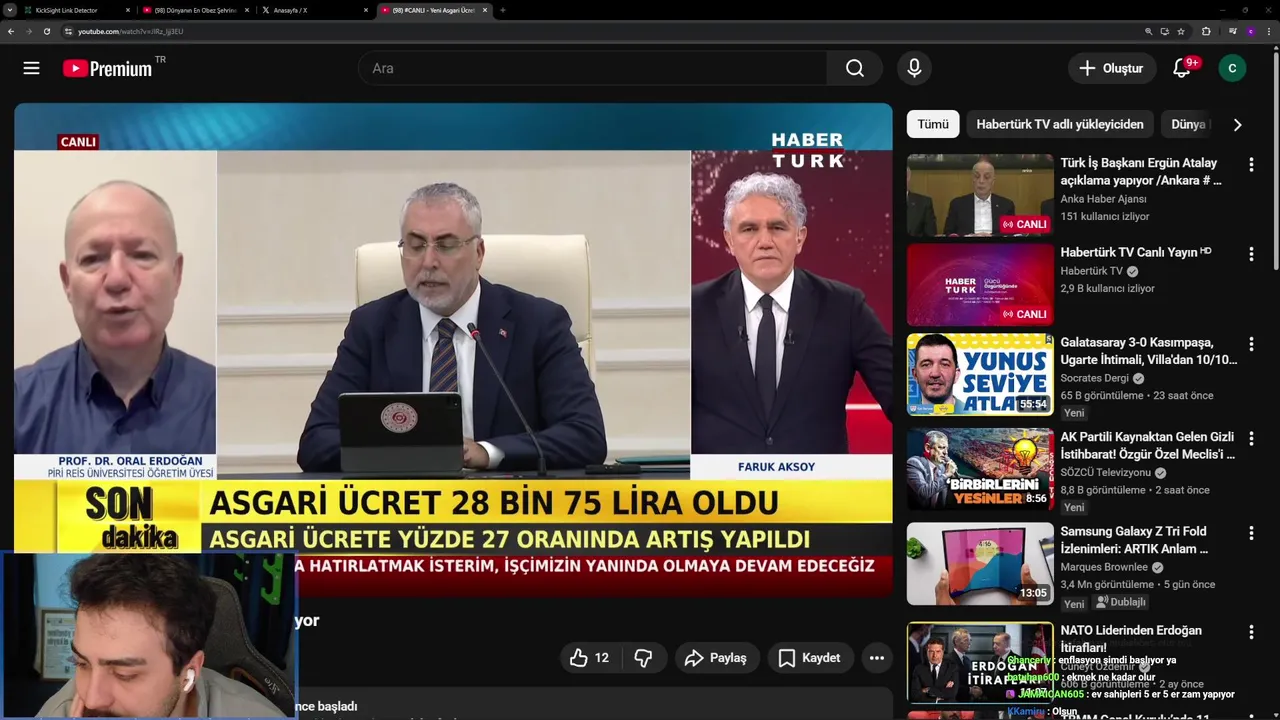
Task: Open the media control icon in the toolbar
Action: point(1233,31)
